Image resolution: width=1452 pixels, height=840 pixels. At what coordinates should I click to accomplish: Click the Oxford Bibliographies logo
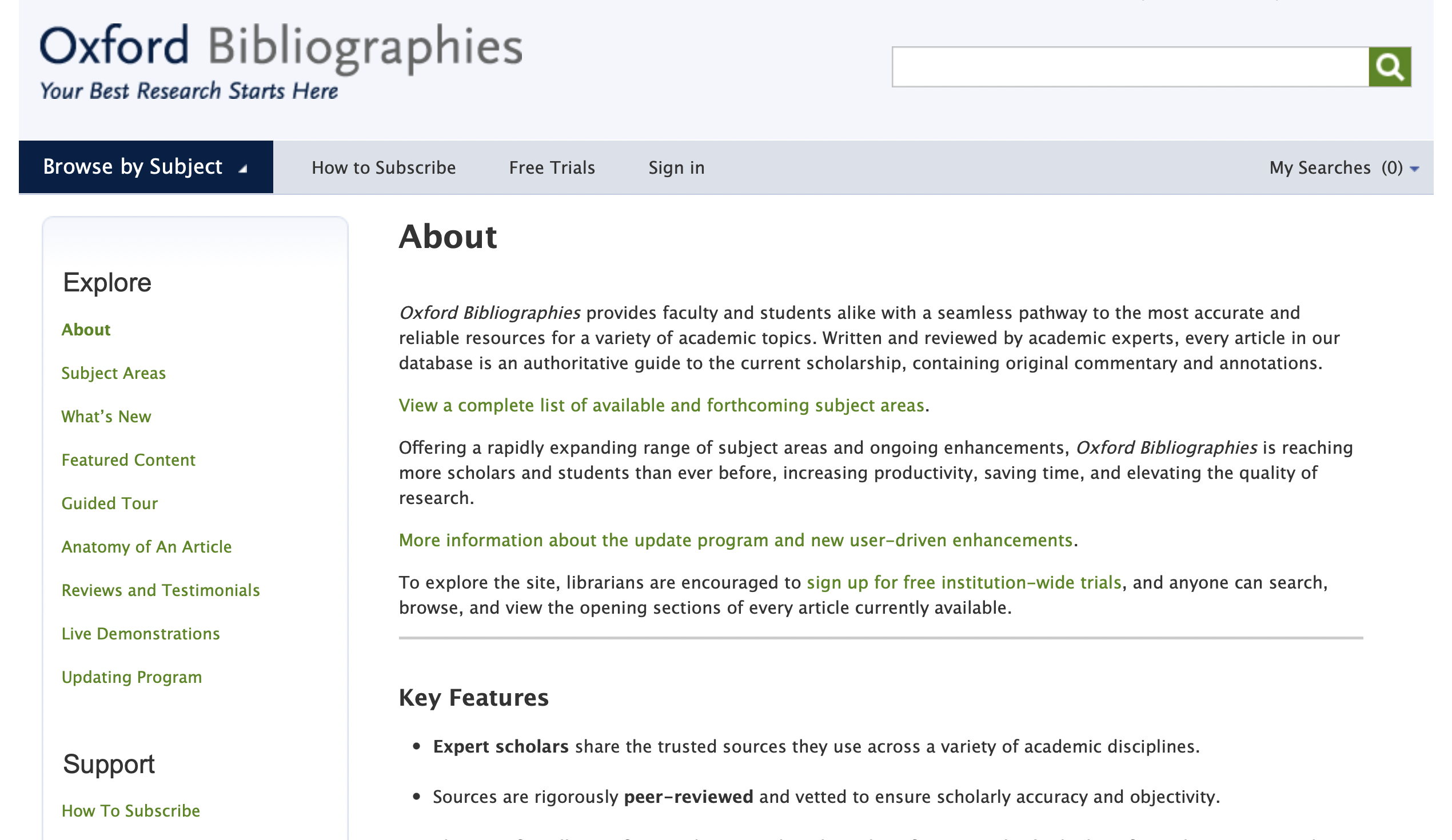281,49
